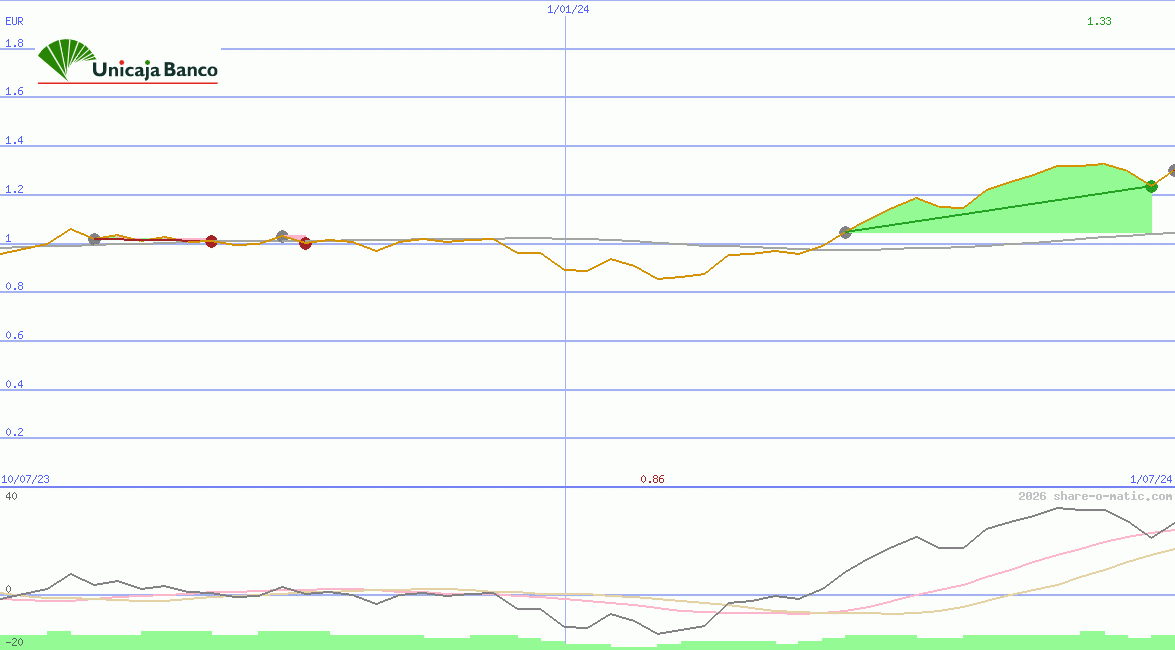Image resolution: width=1175 pixels, height=650 pixels.
Task: Click the gray buy marker starting the green area
Action: pyautogui.click(x=845, y=232)
